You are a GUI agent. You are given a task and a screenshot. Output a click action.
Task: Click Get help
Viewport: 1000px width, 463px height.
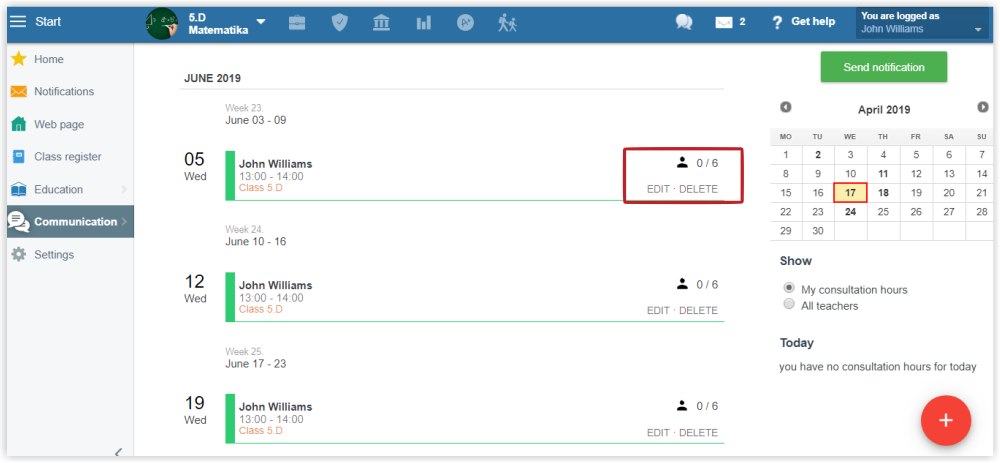[x=804, y=22]
